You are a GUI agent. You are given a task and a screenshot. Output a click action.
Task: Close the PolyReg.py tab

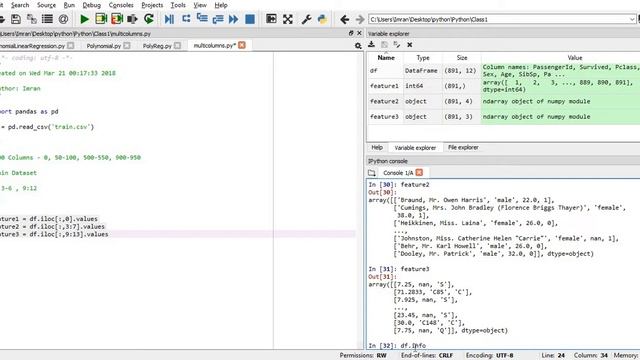click(x=177, y=45)
